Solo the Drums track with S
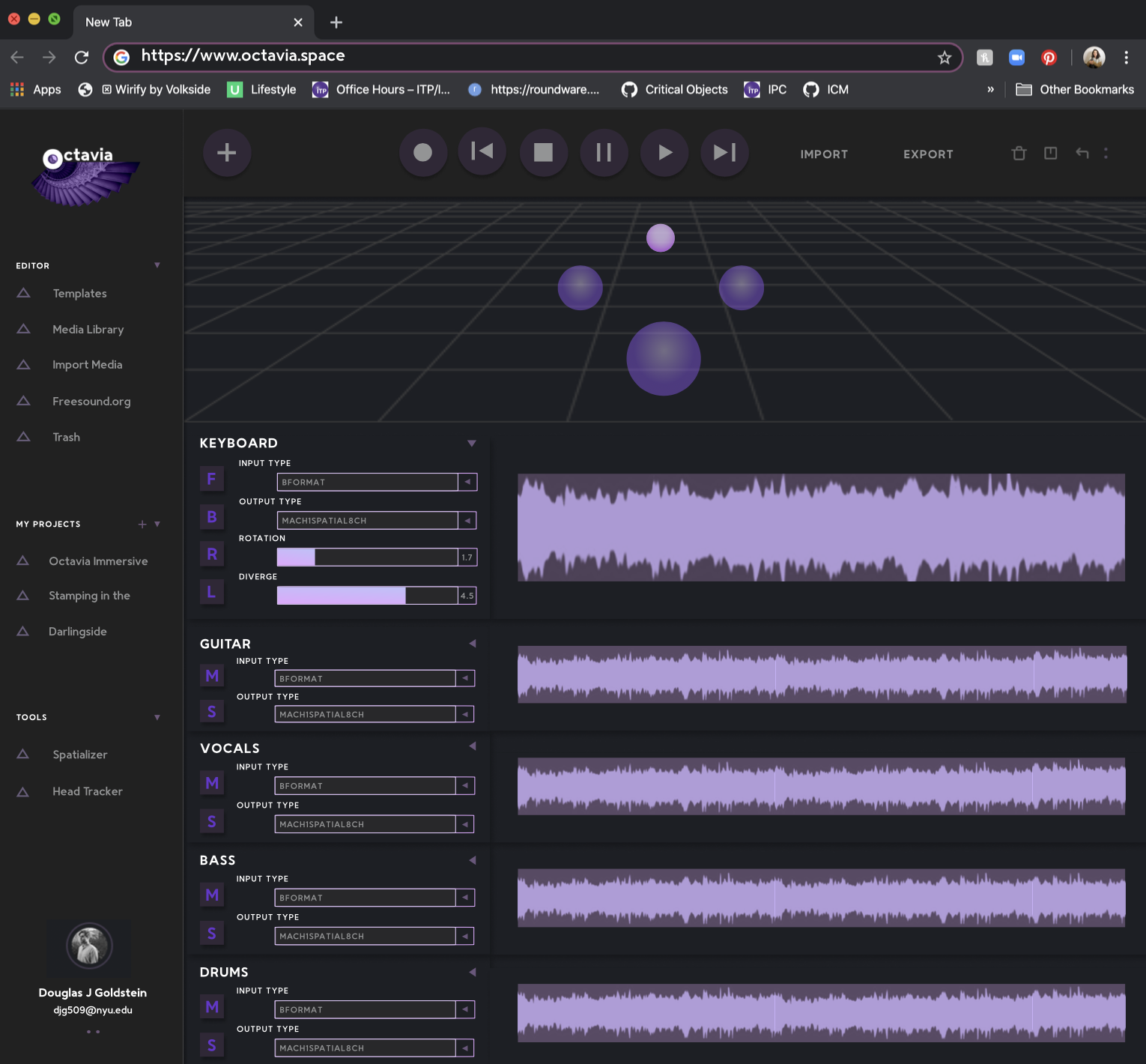 pos(212,1045)
